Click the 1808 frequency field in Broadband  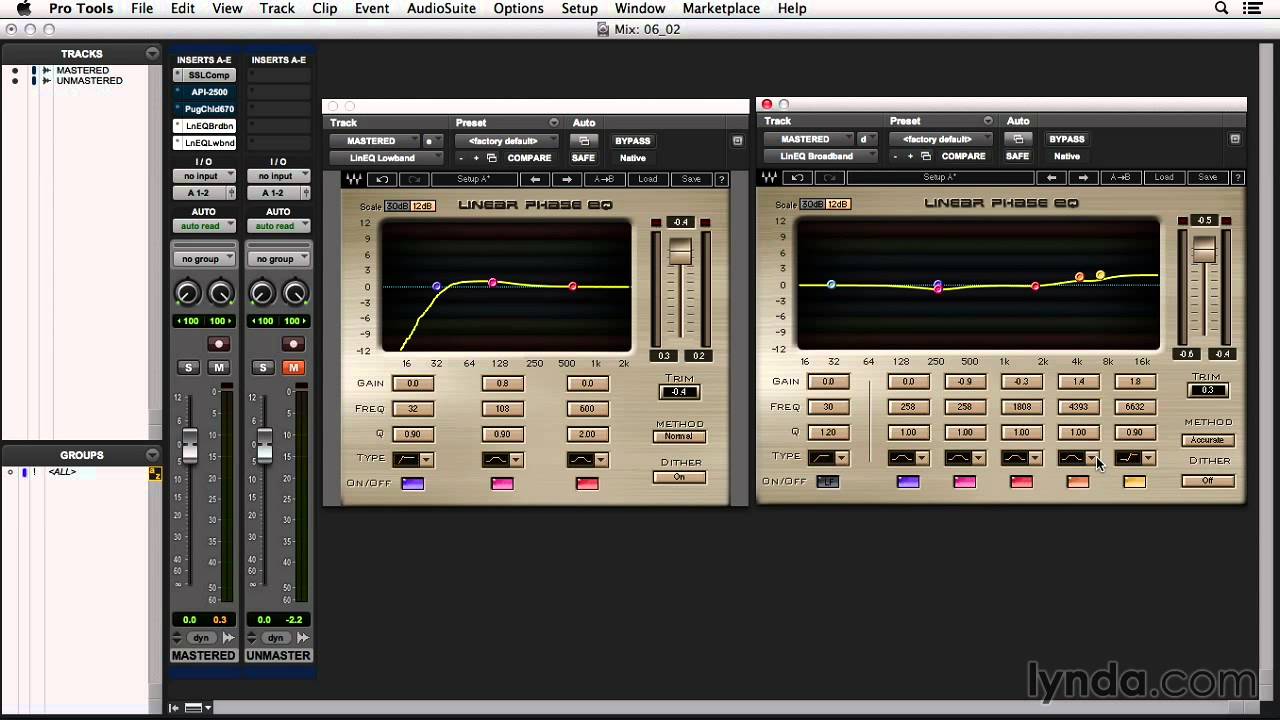click(x=1021, y=407)
